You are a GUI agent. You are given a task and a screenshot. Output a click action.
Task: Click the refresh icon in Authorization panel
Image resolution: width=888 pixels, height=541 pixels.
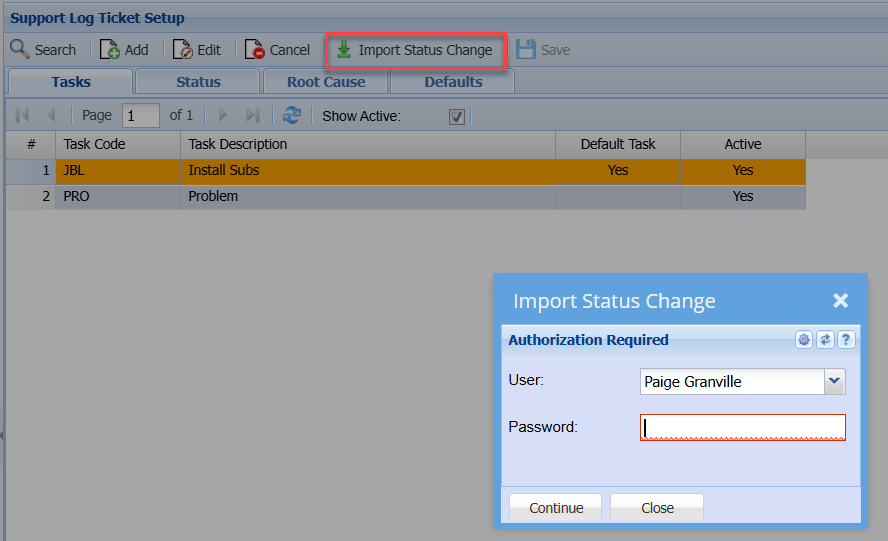click(825, 339)
